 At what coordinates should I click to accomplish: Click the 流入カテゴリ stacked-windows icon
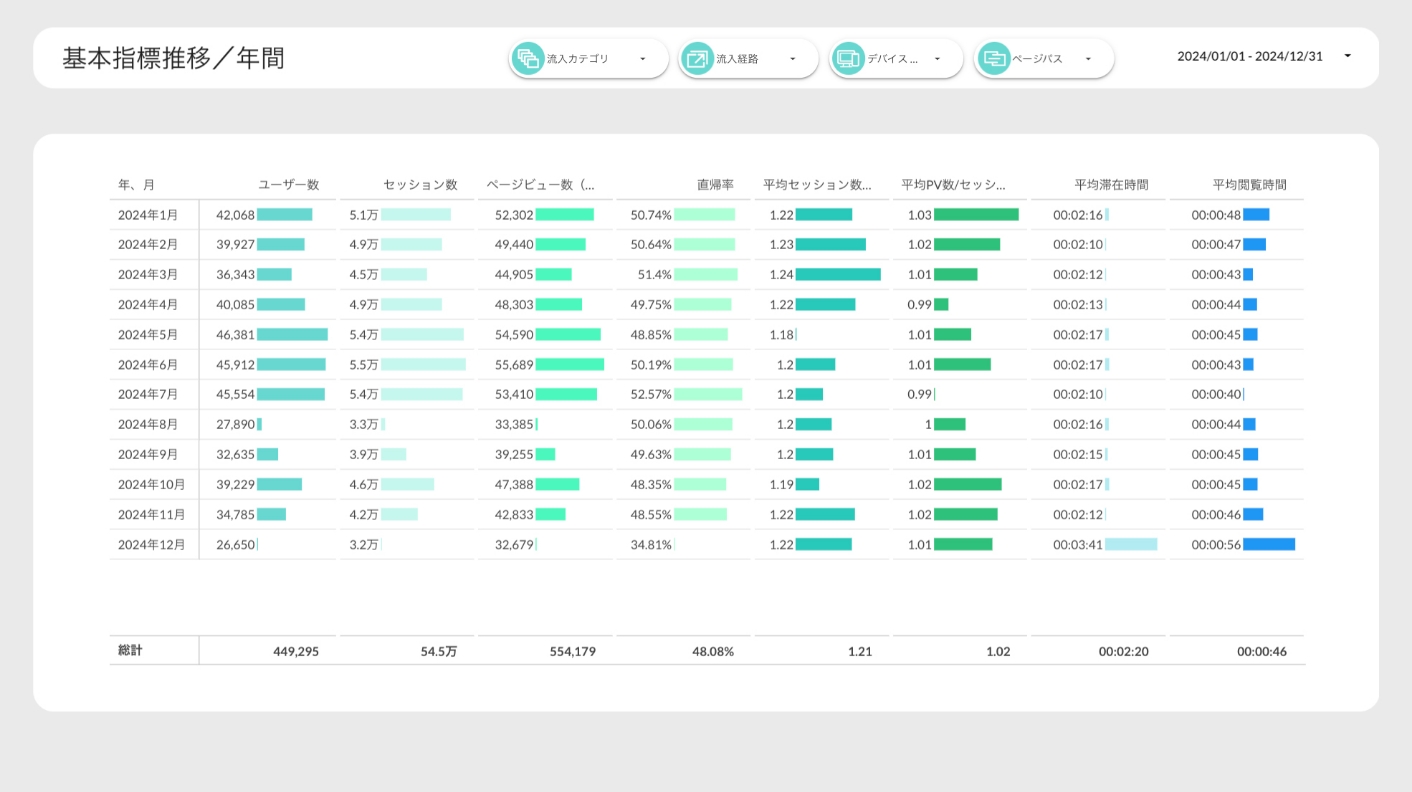tap(527, 59)
